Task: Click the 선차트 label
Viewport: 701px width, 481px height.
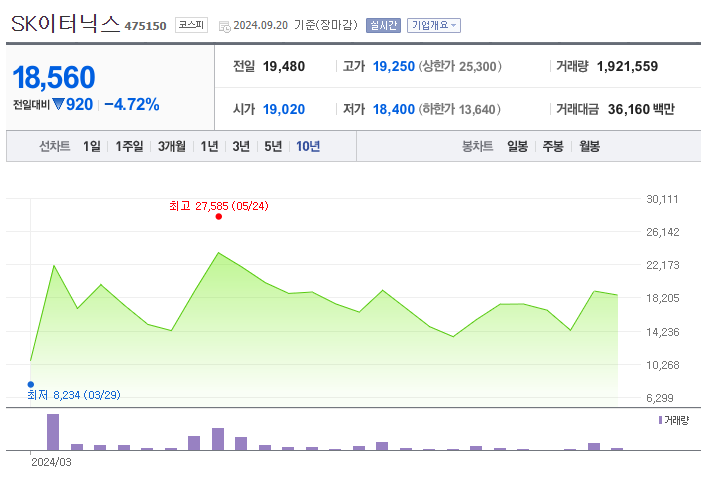Action: pyautogui.click(x=55, y=146)
